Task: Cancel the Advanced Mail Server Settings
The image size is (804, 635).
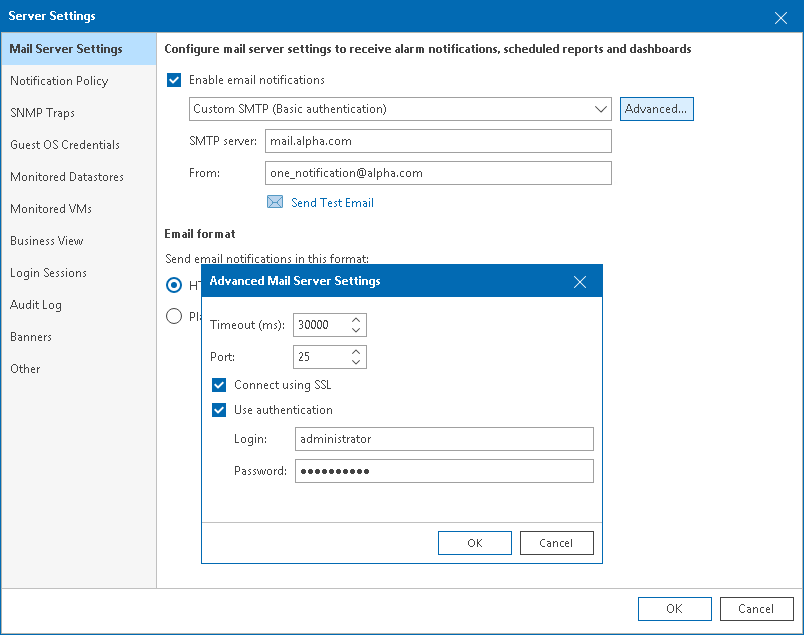Action: point(556,542)
